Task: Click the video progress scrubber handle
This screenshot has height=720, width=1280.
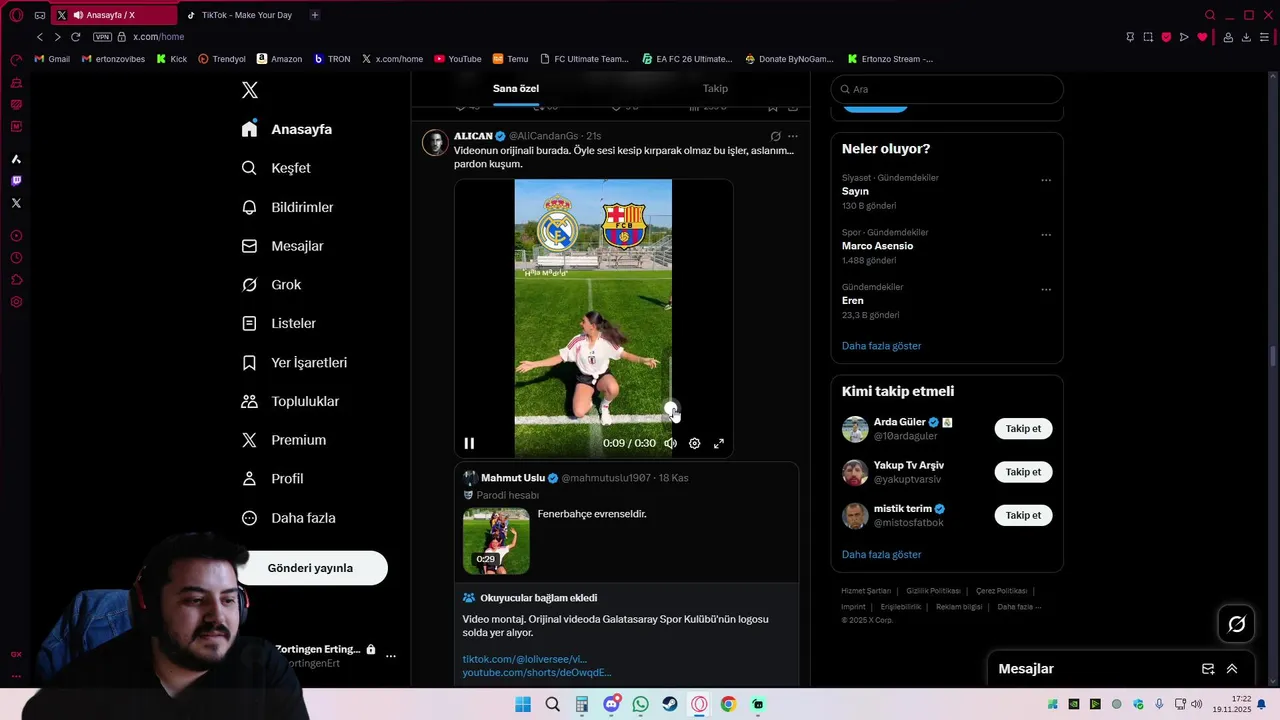Action: click(x=672, y=409)
